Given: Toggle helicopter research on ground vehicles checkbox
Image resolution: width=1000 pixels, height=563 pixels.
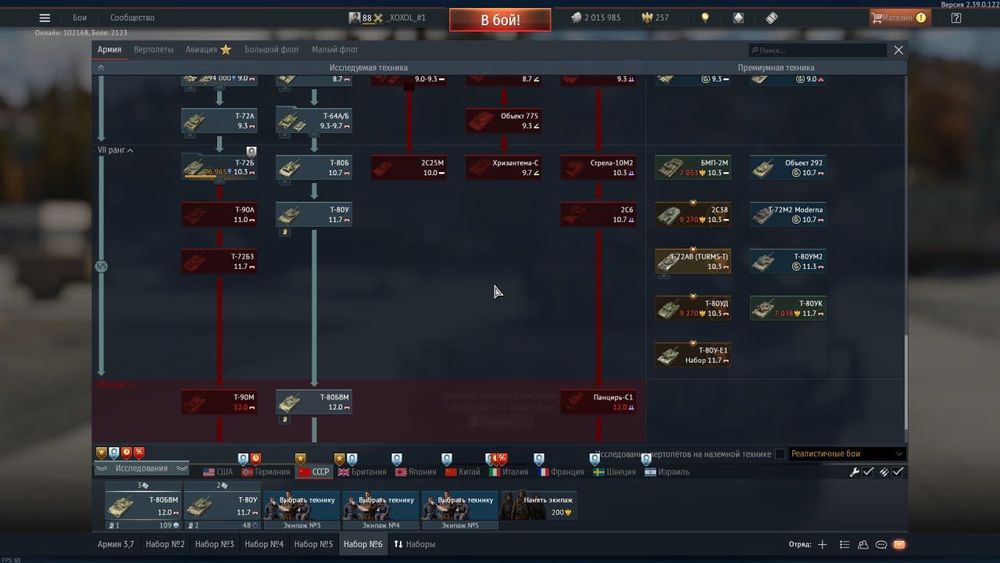Looking at the screenshot, I should [x=779, y=454].
